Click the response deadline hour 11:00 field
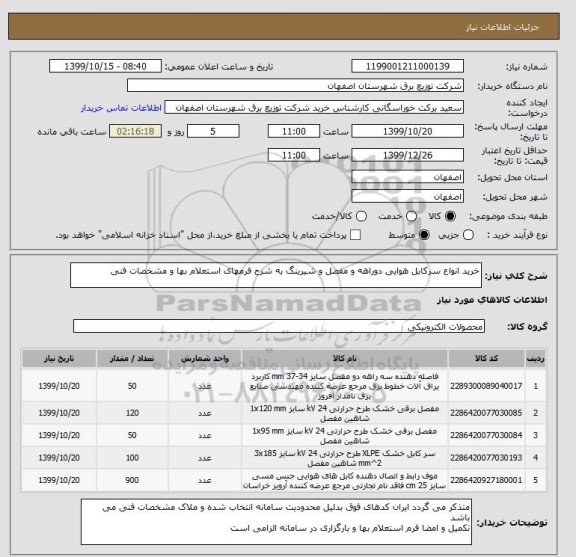The width and height of the screenshot is (576, 557). click(294, 132)
